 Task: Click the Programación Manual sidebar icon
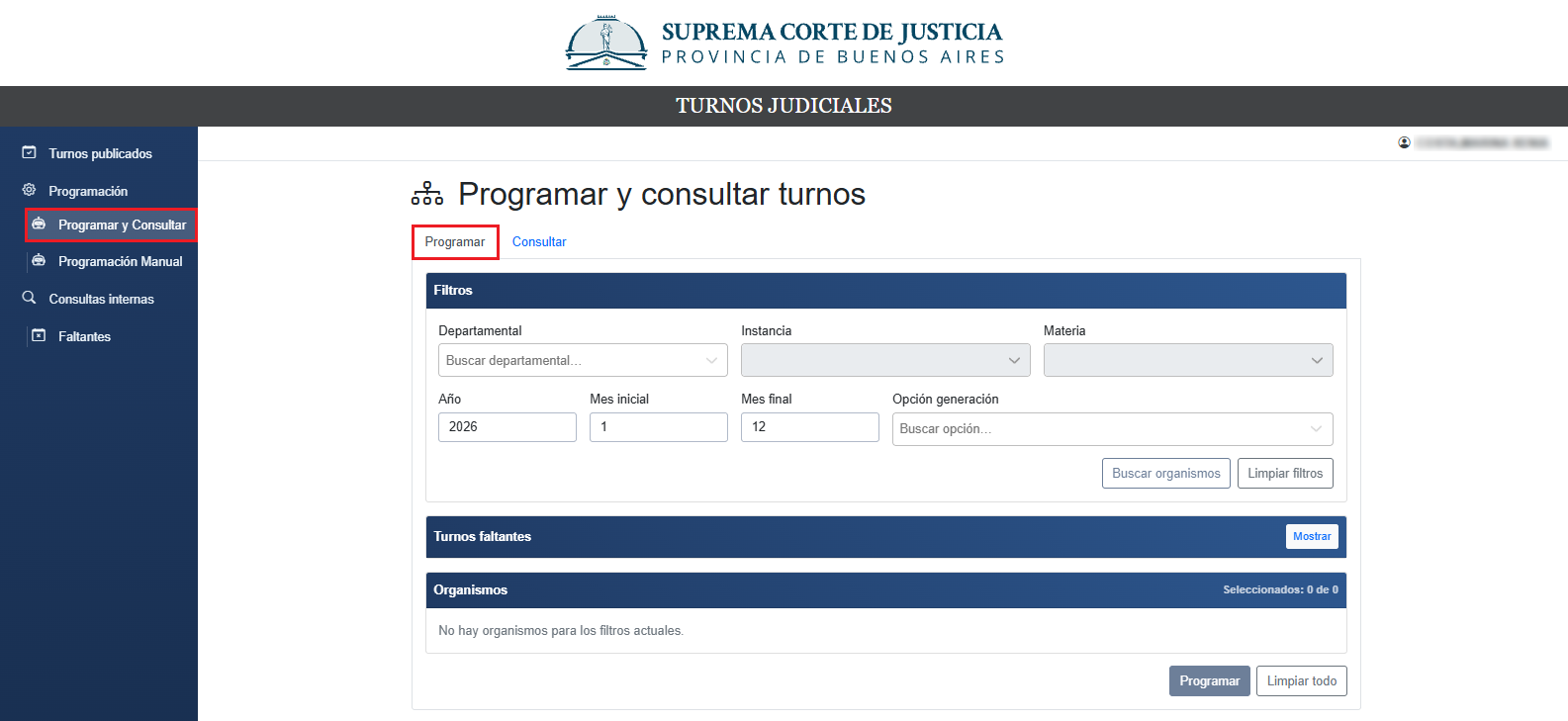39,261
